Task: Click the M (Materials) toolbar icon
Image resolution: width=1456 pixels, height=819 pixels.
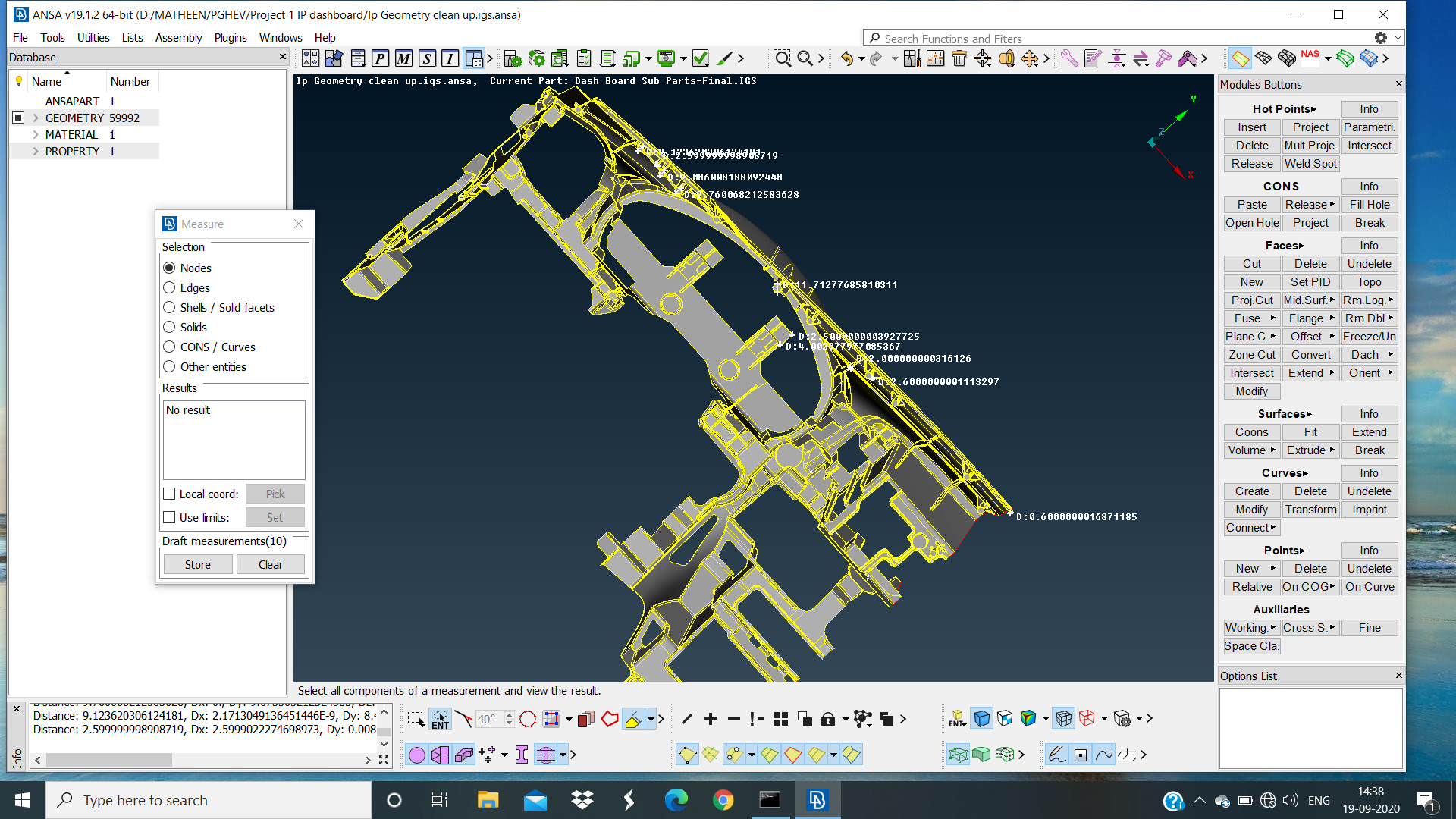Action: tap(403, 58)
